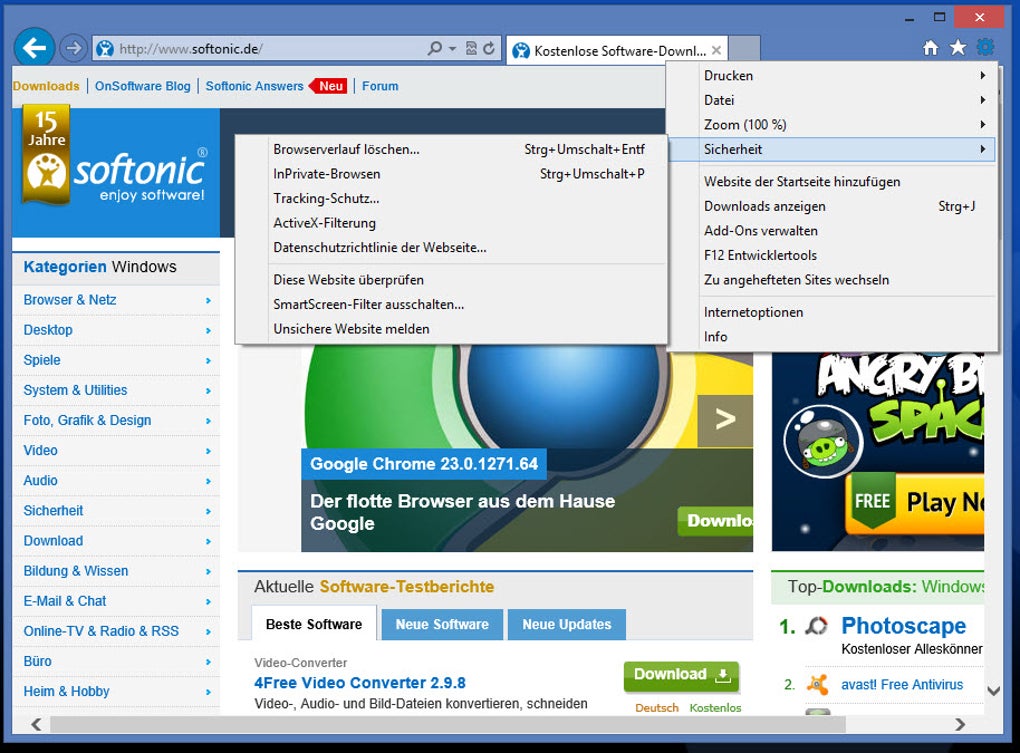Open the Home page icon

click(931, 47)
